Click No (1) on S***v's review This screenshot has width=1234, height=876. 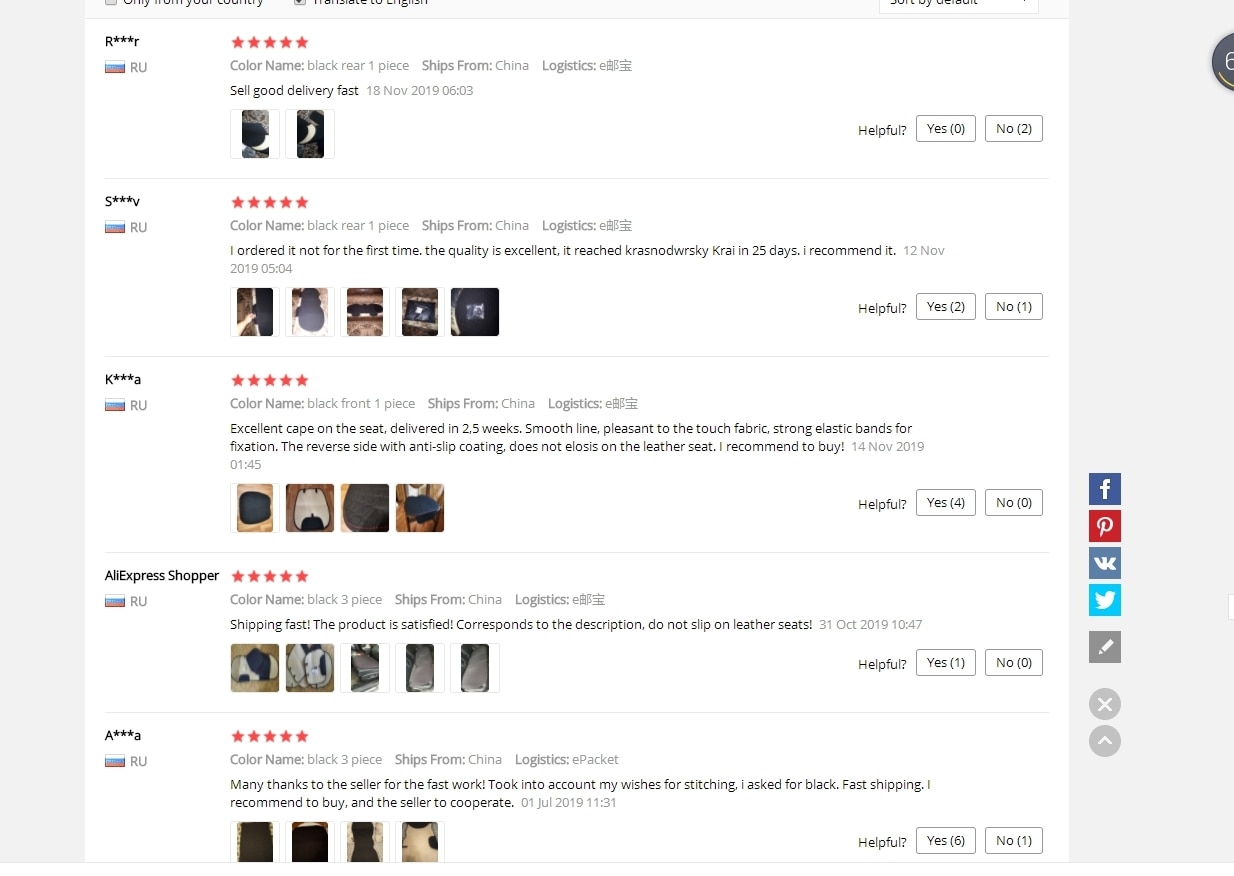[x=1014, y=307]
